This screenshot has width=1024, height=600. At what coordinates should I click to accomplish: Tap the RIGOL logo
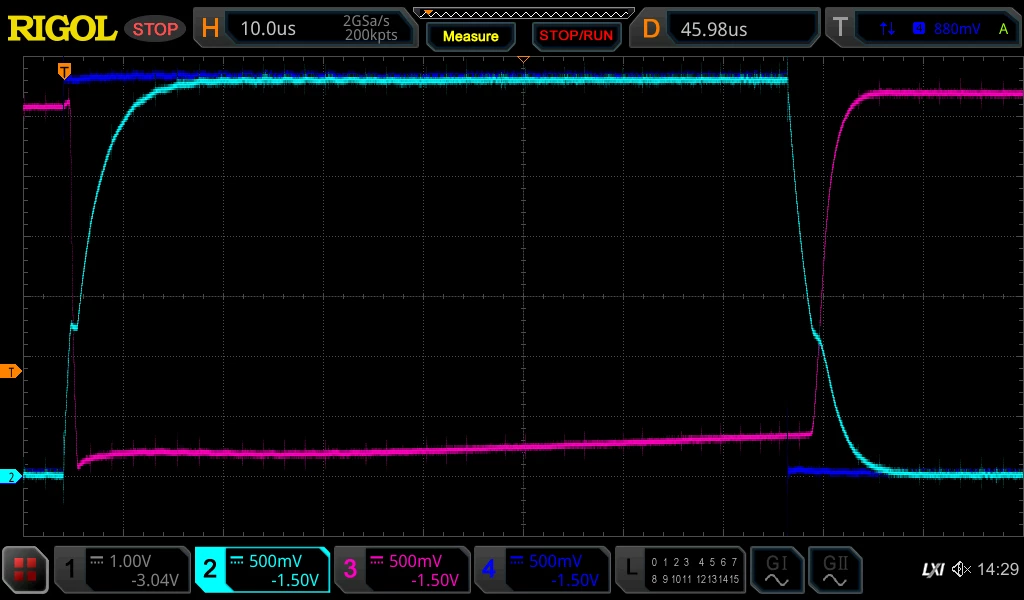click(x=62, y=29)
